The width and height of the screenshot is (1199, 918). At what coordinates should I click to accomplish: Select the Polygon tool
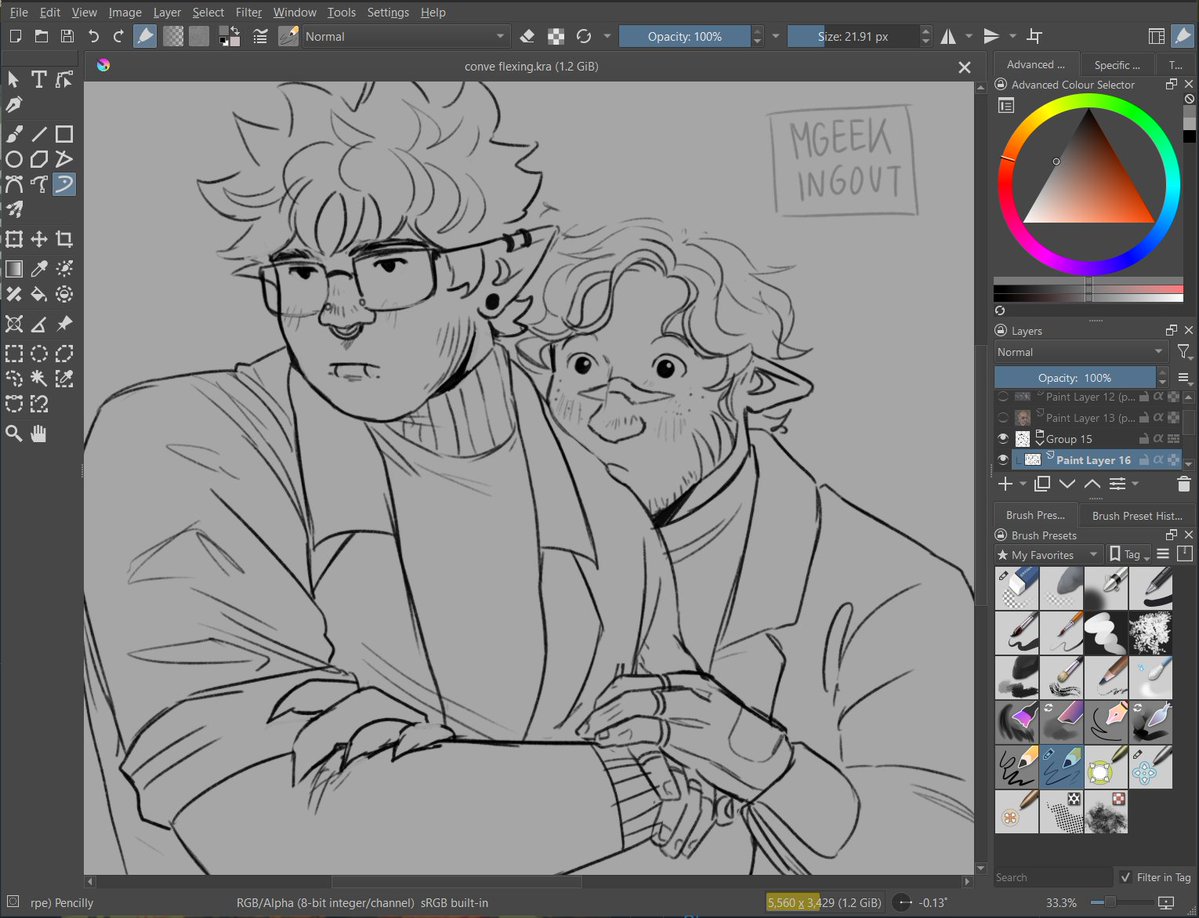point(39,159)
